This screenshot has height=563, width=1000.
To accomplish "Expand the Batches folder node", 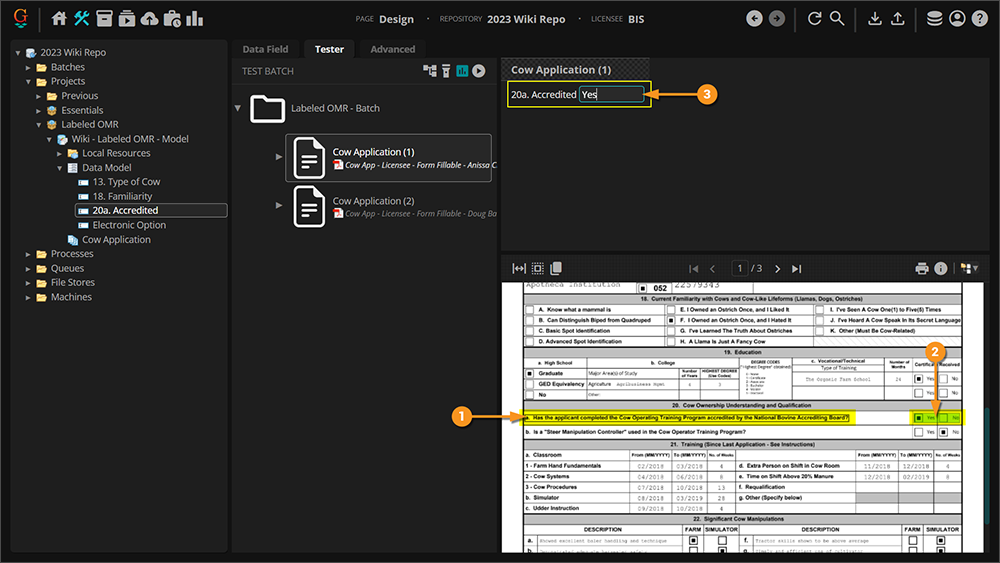I will [29, 67].
